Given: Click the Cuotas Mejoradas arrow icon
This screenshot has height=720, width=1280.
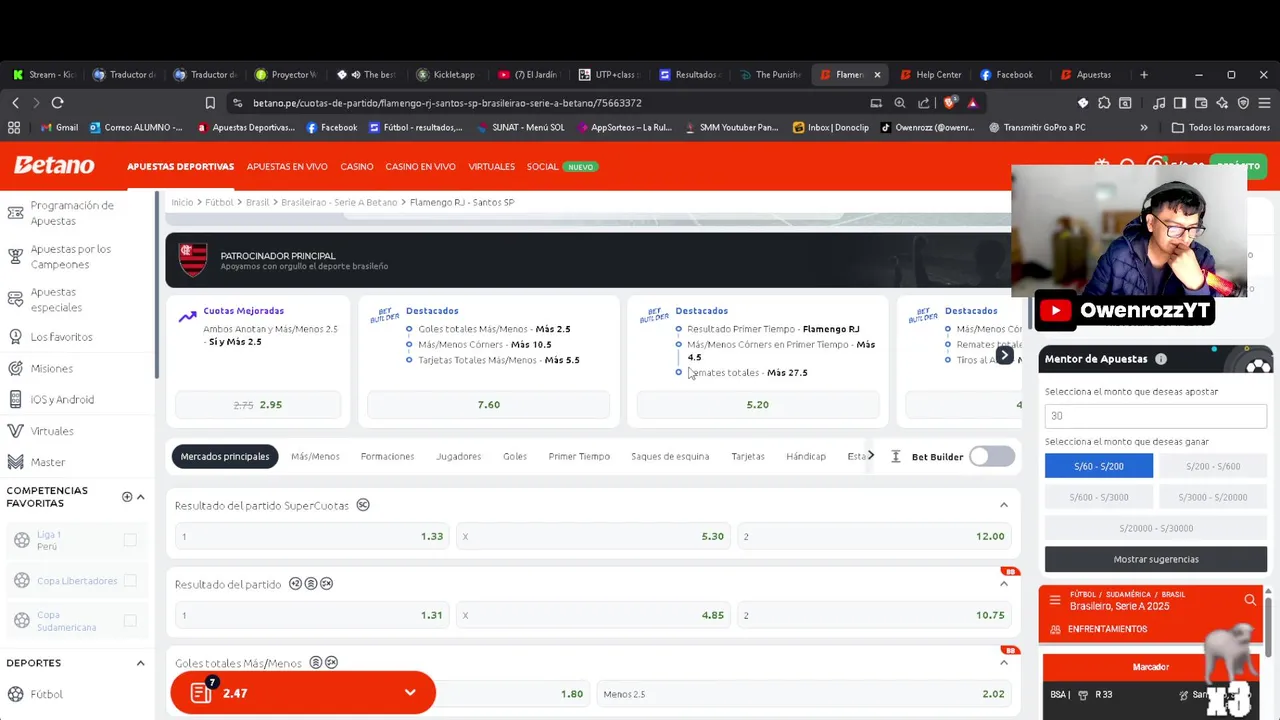Looking at the screenshot, I should [187, 317].
